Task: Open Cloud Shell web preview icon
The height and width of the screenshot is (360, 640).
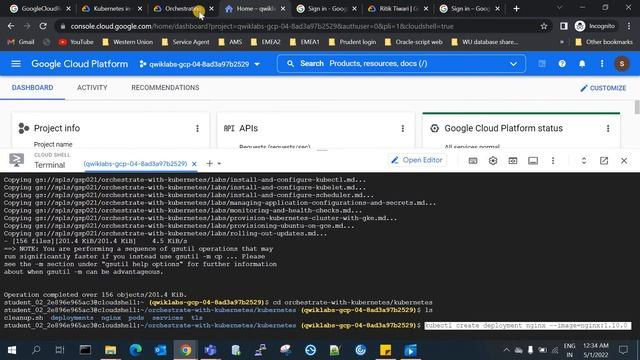Action: [513, 161]
